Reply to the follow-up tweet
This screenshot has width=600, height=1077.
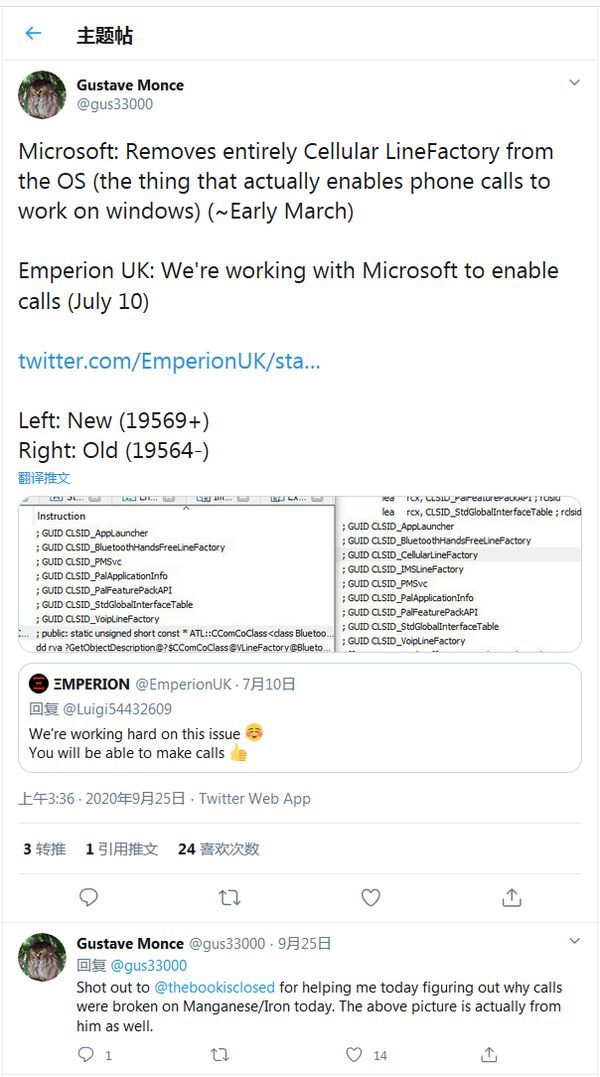(x=86, y=1054)
